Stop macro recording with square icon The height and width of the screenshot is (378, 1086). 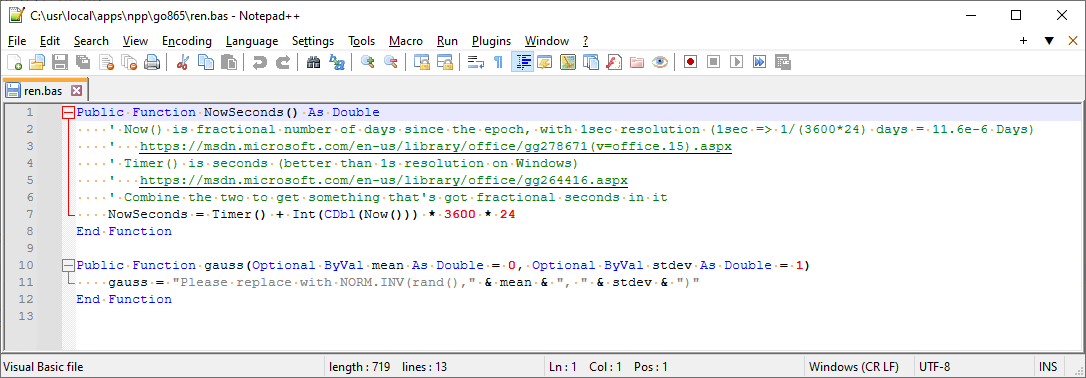click(713, 62)
